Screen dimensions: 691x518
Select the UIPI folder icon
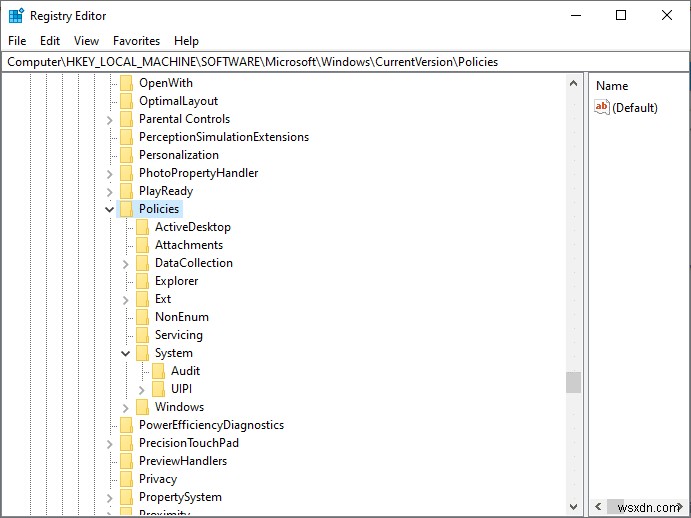pyautogui.click(x=158, y=389)
